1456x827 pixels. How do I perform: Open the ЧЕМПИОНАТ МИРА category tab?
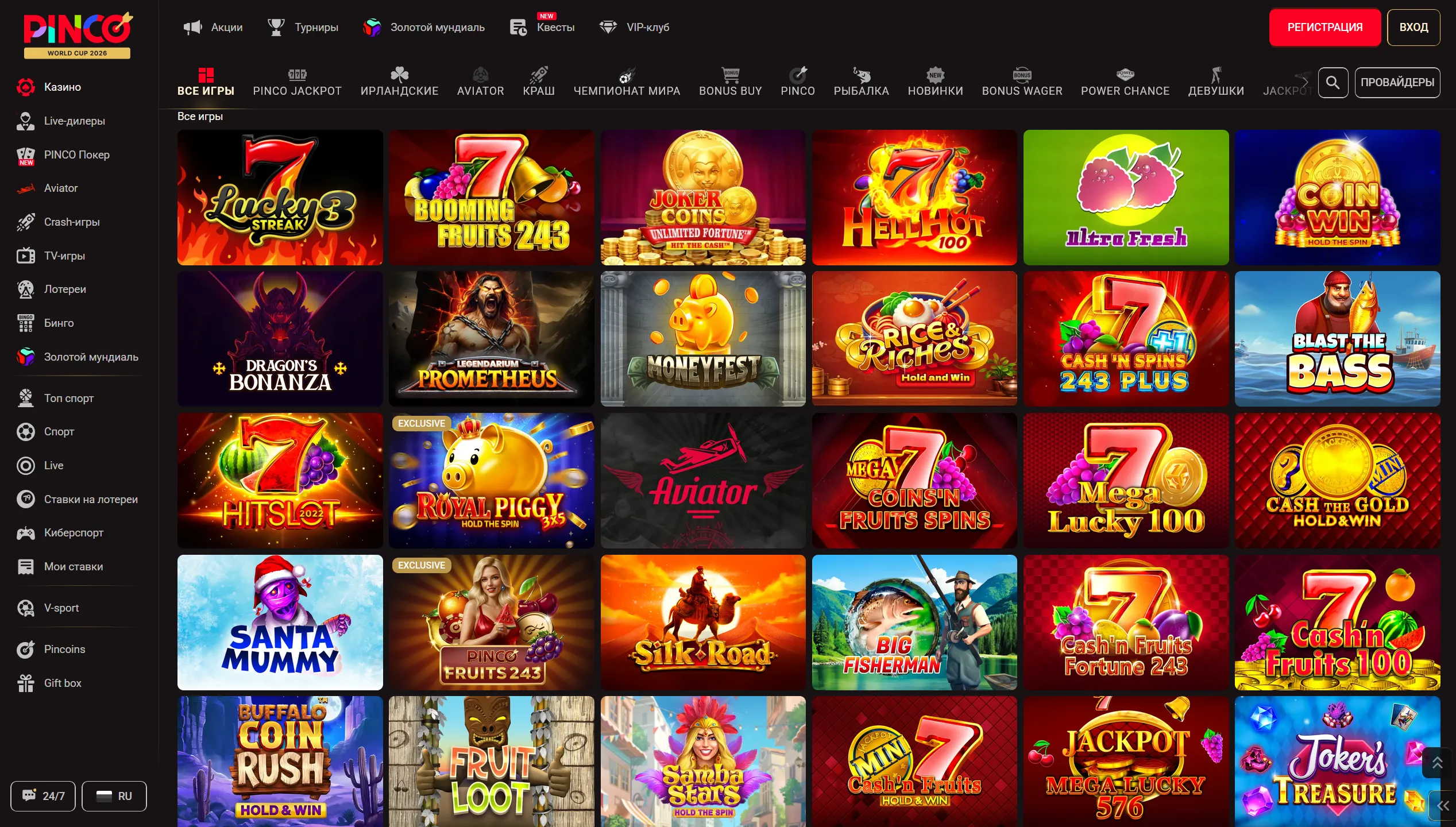point(627,82)
